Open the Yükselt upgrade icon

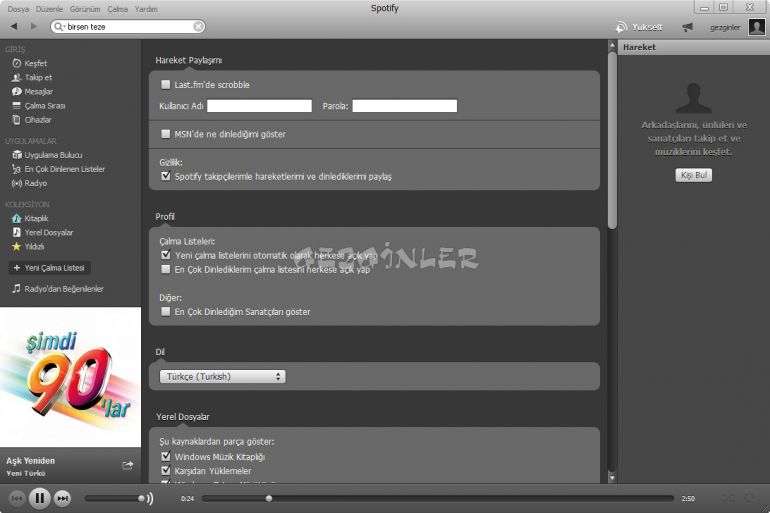(621, 27)
